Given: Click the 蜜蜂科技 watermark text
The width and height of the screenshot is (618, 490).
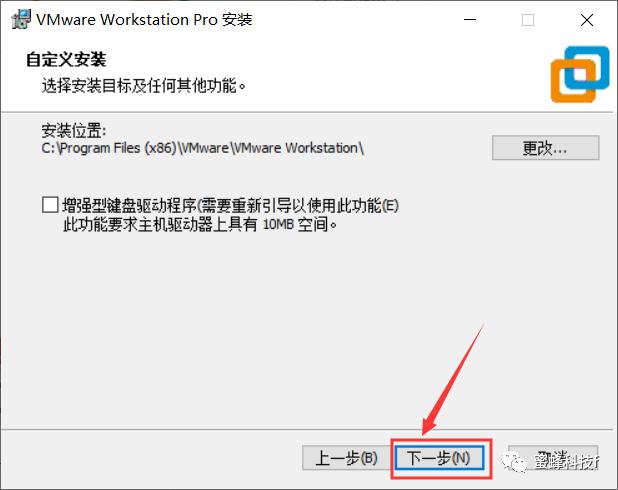Looking at the screenshot, I should click(566, 461).
